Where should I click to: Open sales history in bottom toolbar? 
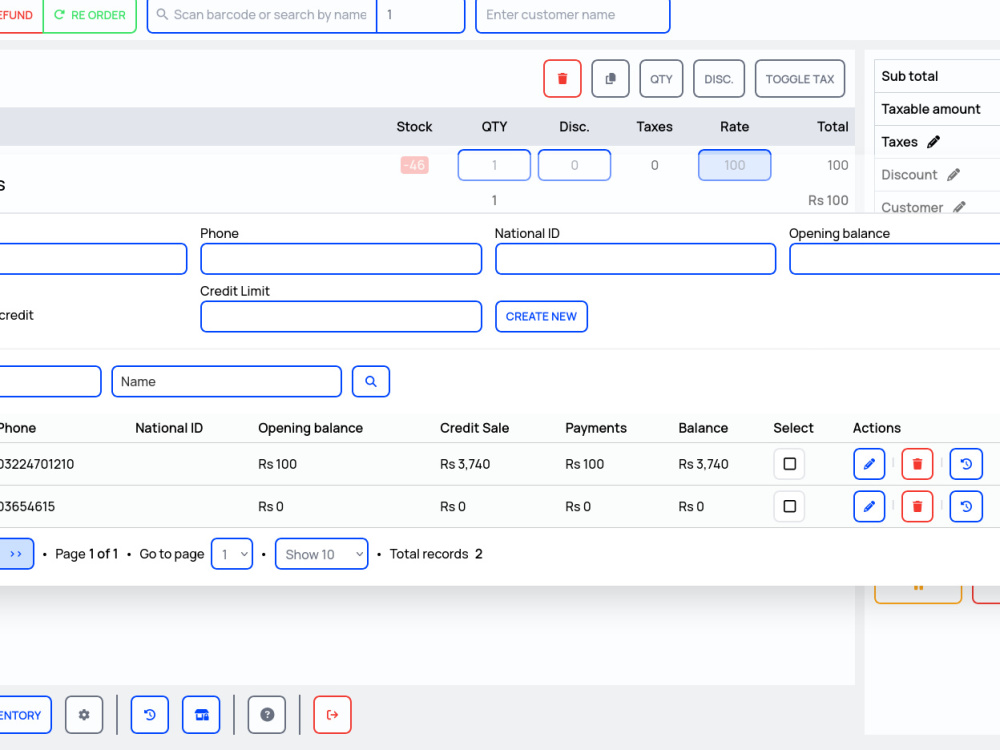pyautogui.click(x=149, y=715)
